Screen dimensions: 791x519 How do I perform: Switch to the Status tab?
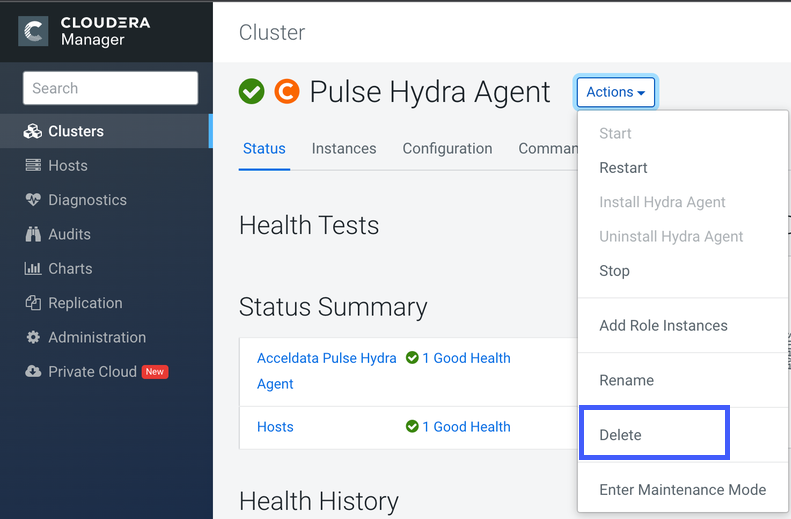264,148
